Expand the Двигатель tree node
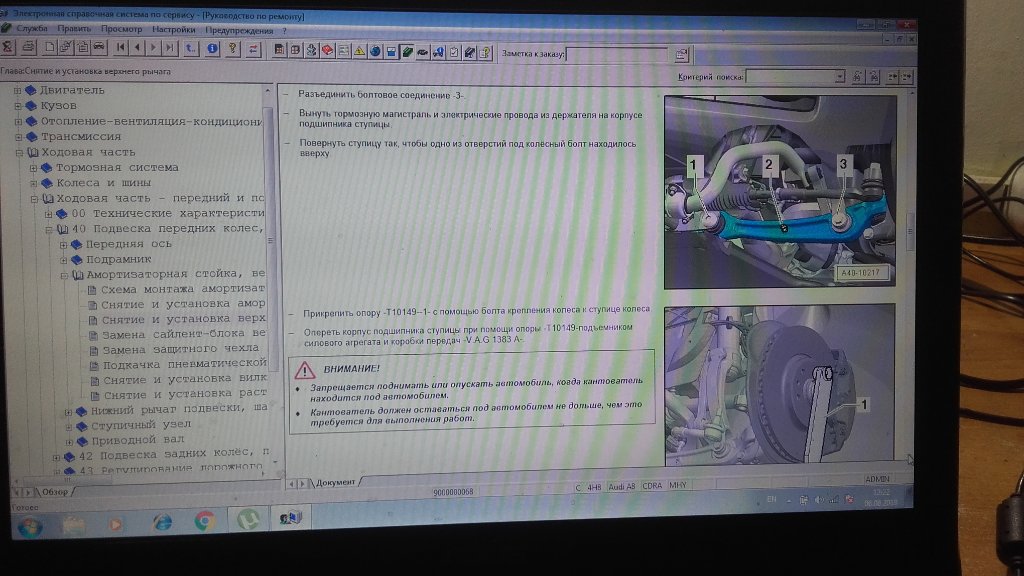The height and width of the screenshot is (576, 1024). [17, 91]
